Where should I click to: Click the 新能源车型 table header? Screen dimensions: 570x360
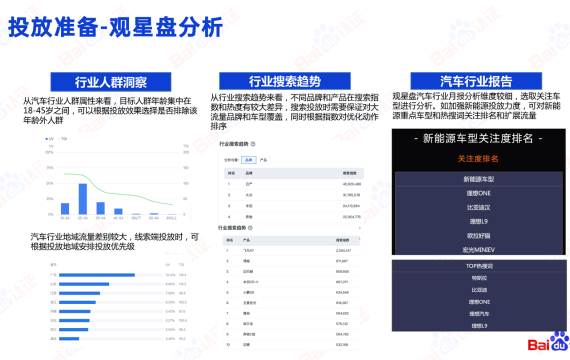(479, 179)
